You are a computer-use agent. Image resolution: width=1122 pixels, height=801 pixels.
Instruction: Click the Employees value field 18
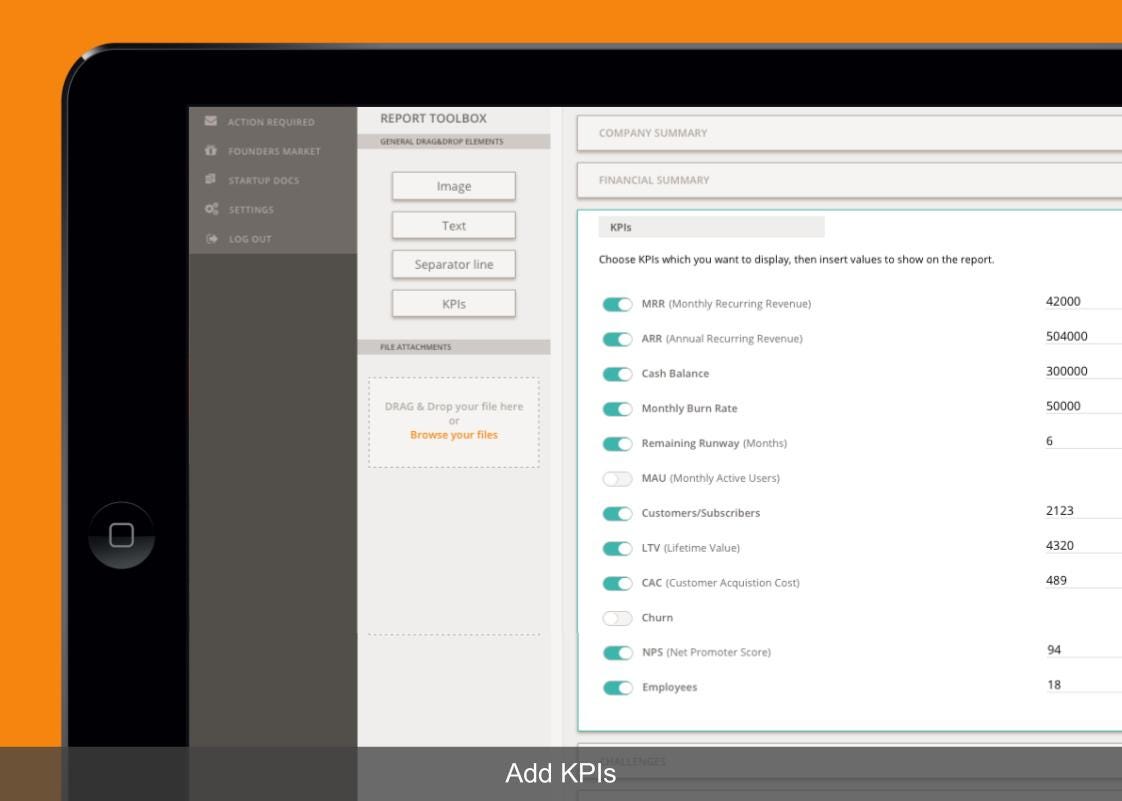click(1083, 685)
